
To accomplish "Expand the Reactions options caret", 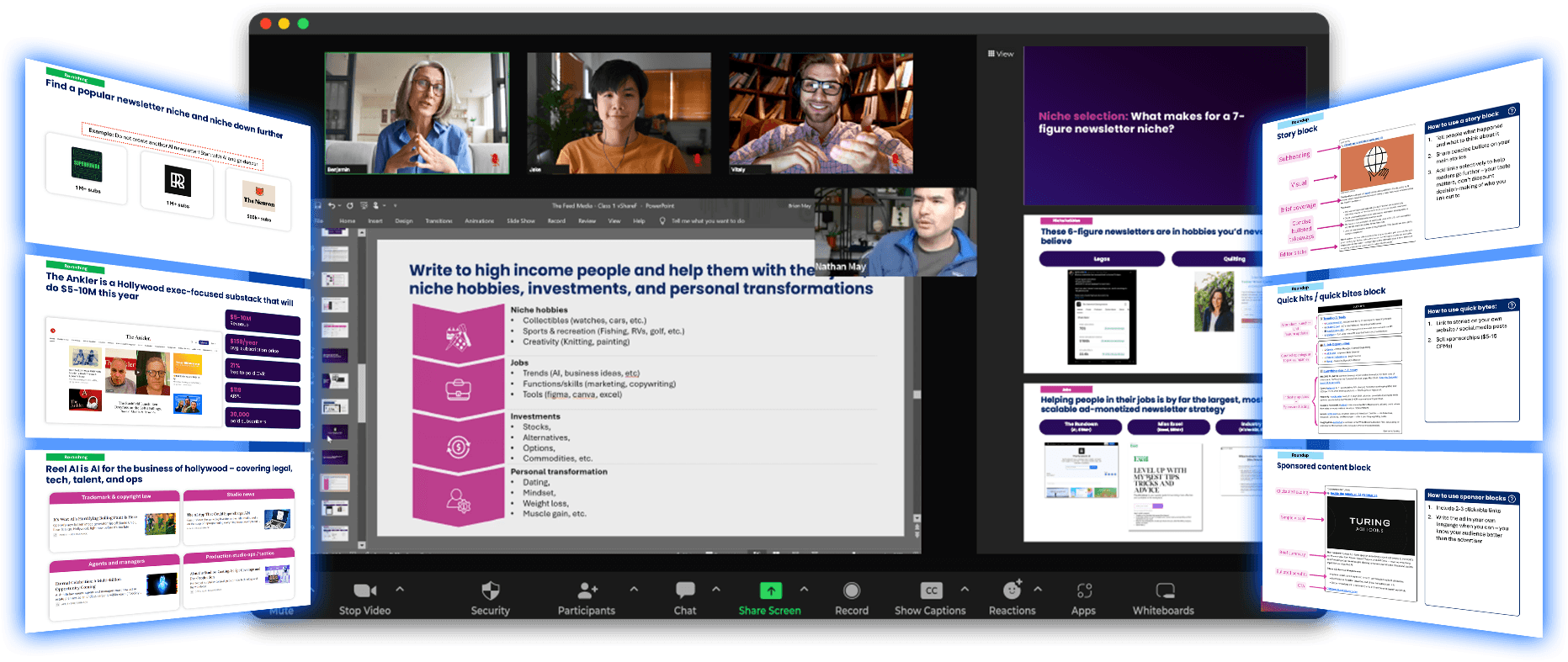I will [x=1038, y=589].
